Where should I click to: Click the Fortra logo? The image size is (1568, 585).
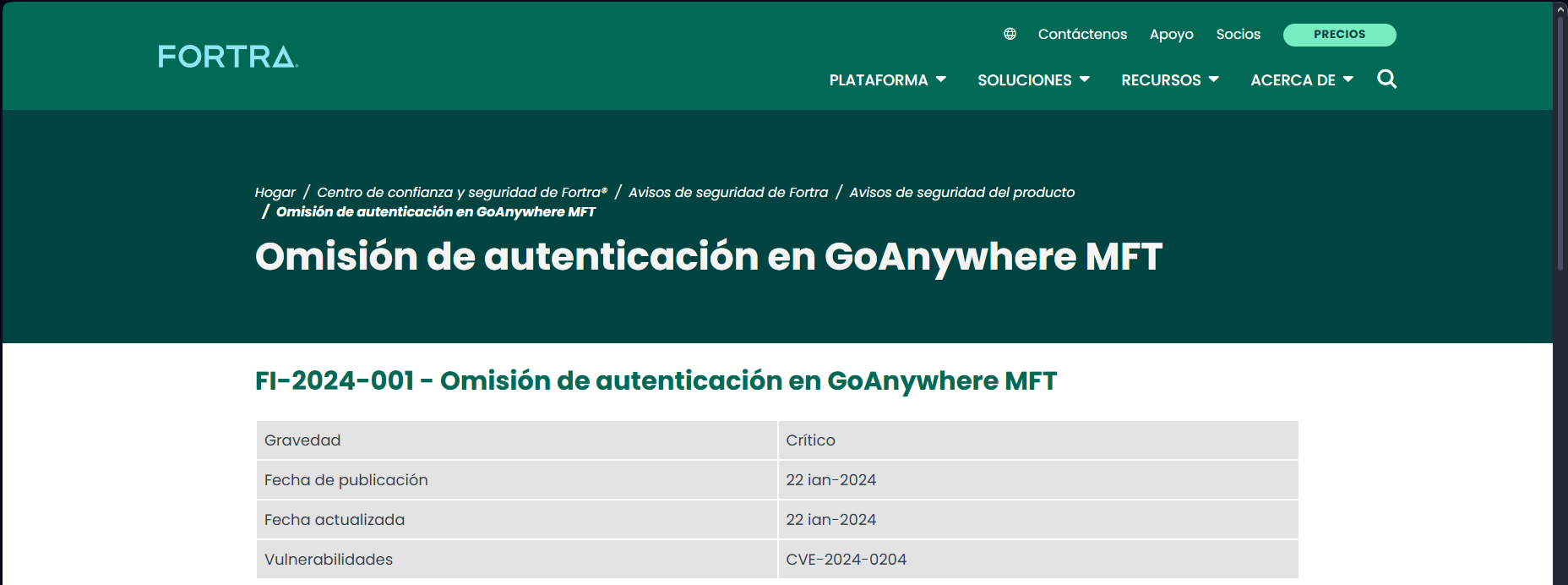click(228, 57)
